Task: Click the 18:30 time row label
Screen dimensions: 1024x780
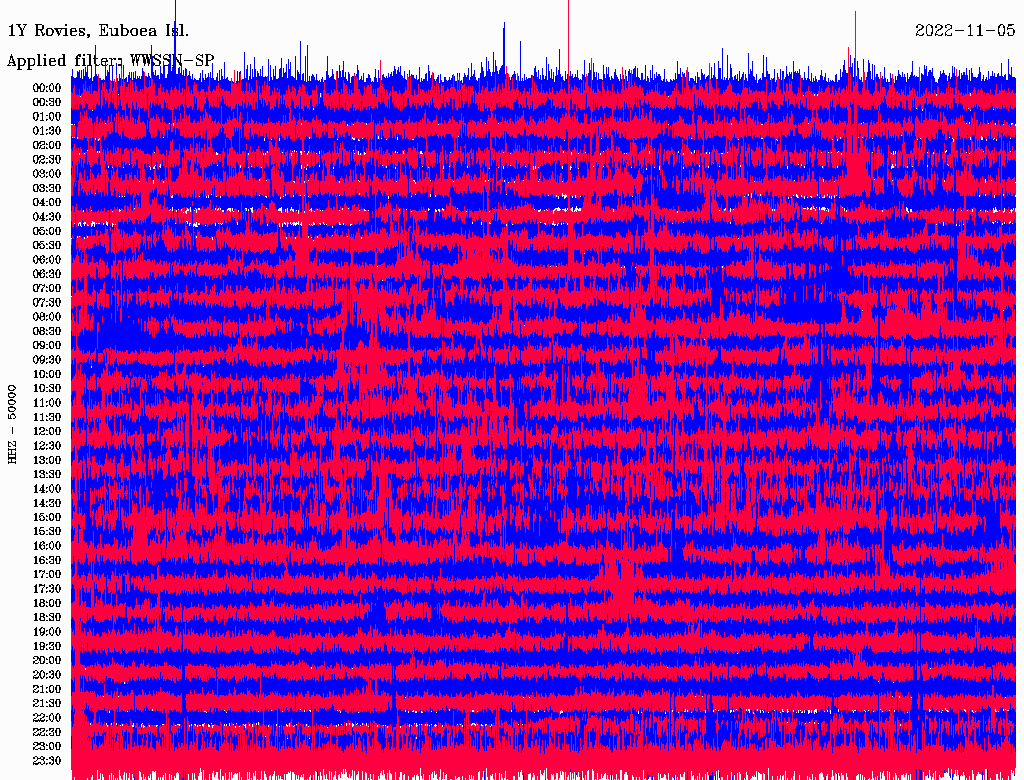Action: [47, 617]
